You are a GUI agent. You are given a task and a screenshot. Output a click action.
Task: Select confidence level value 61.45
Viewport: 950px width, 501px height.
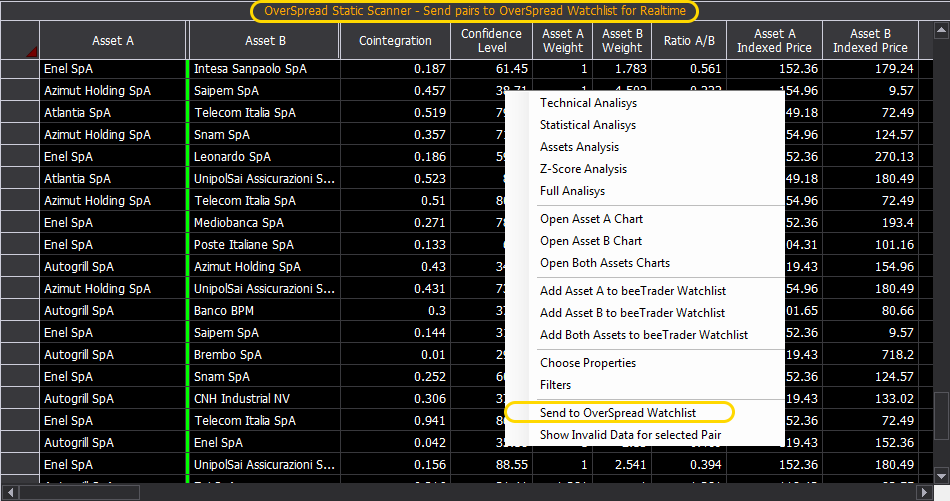click(491, 69)
